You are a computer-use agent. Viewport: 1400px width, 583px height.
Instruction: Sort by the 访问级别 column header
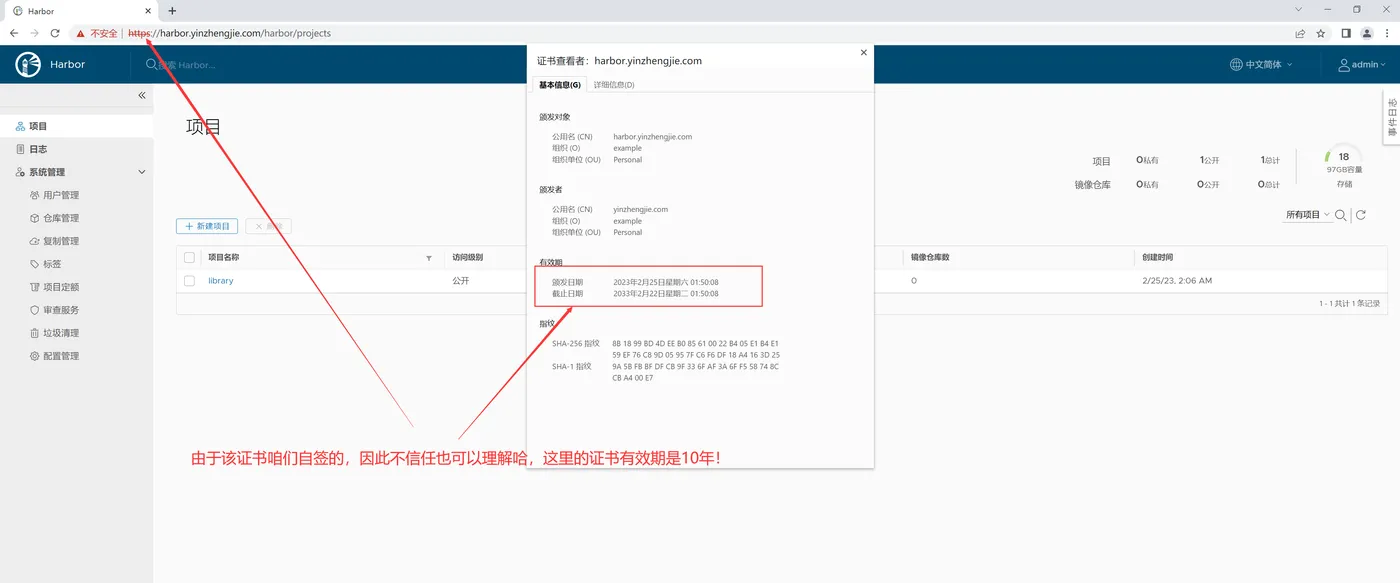click(467, 258)
